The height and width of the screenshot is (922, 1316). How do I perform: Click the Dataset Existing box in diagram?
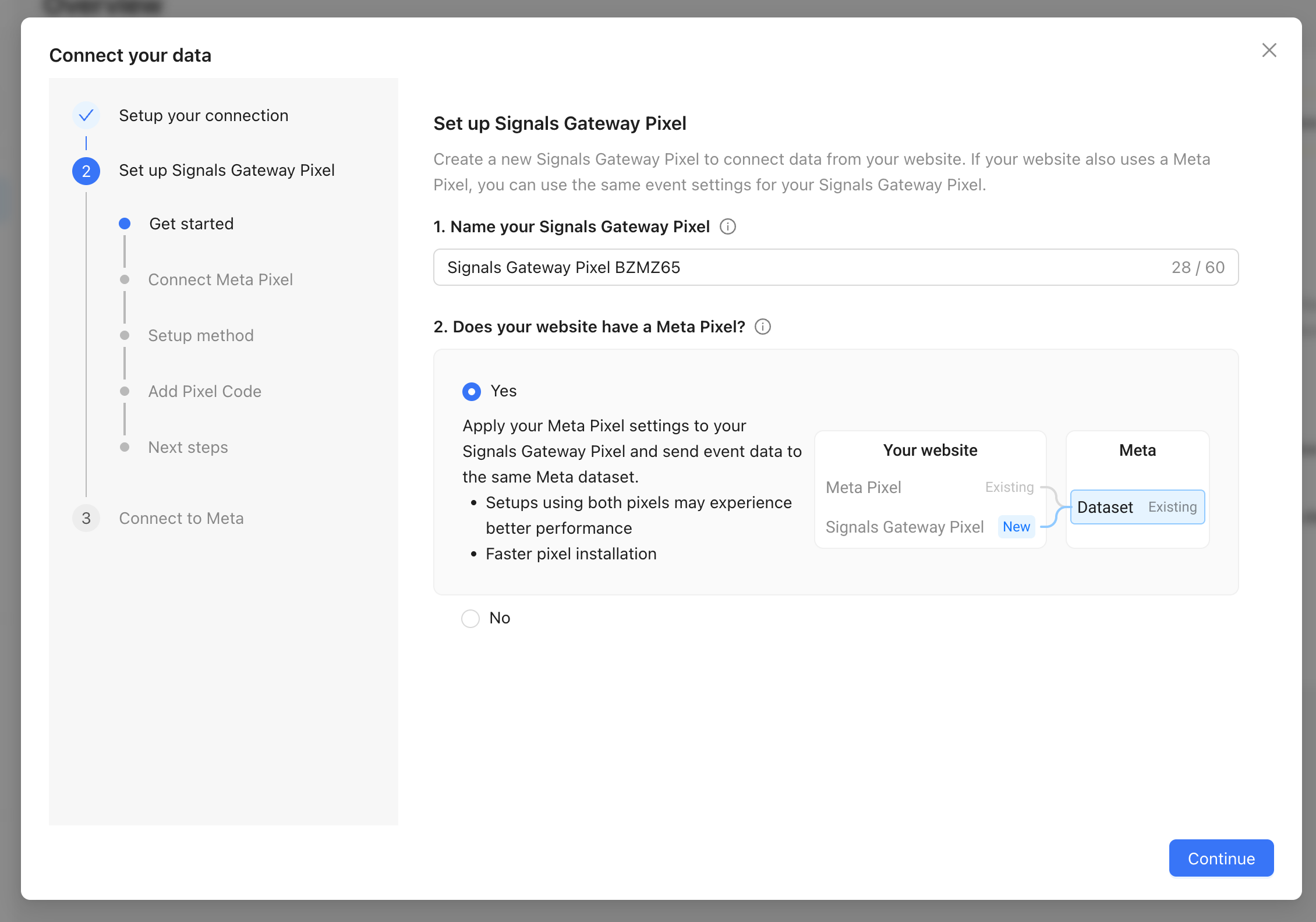1137,507
